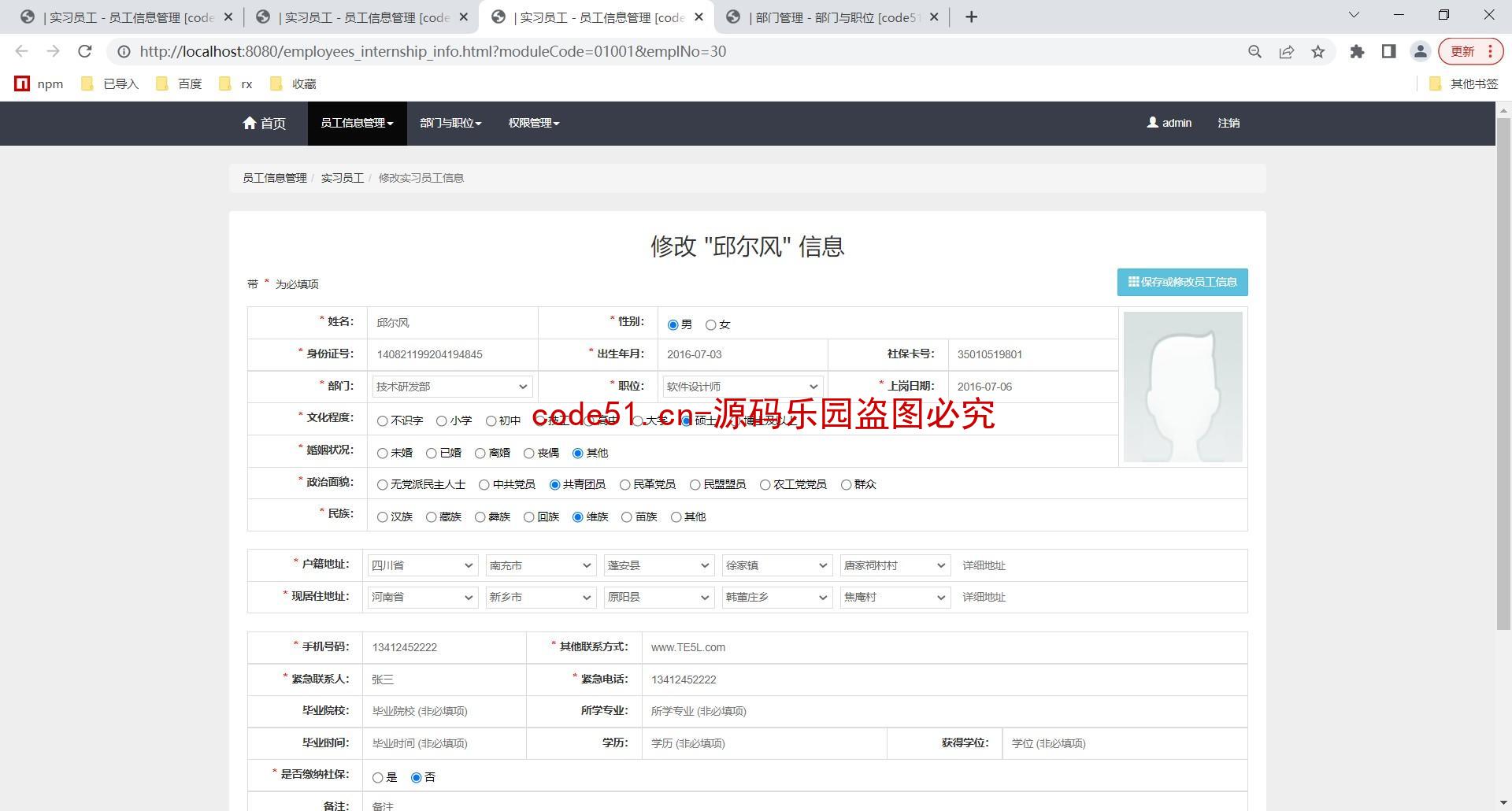Screen dimensions: 1512x811
Task: Focus the 户籍地址 详细地址 input field
Action: (x=1100, y=565)
